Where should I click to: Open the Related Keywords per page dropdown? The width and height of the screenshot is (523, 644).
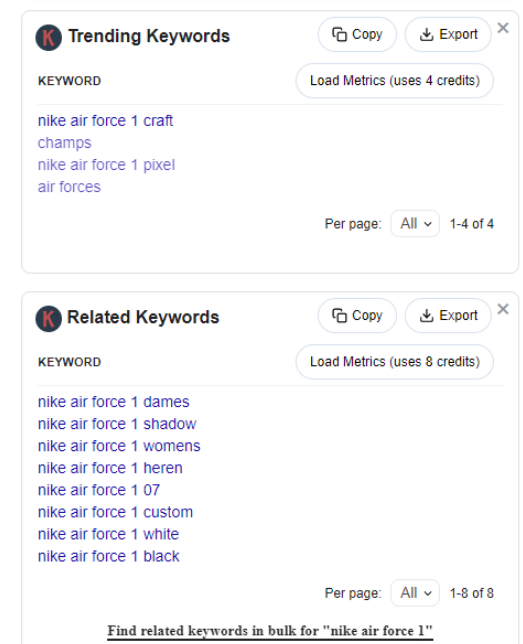pos(415,593)
